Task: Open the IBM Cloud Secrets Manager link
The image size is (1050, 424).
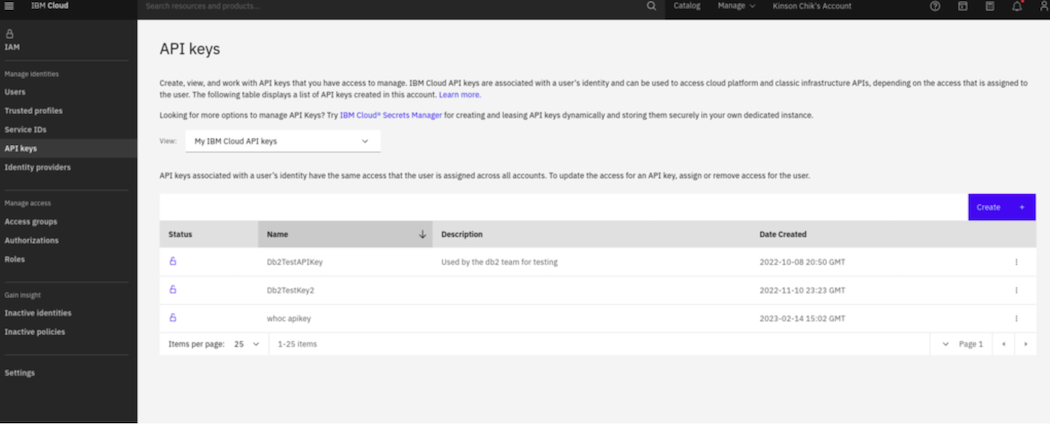Action: tap(391, 115)
